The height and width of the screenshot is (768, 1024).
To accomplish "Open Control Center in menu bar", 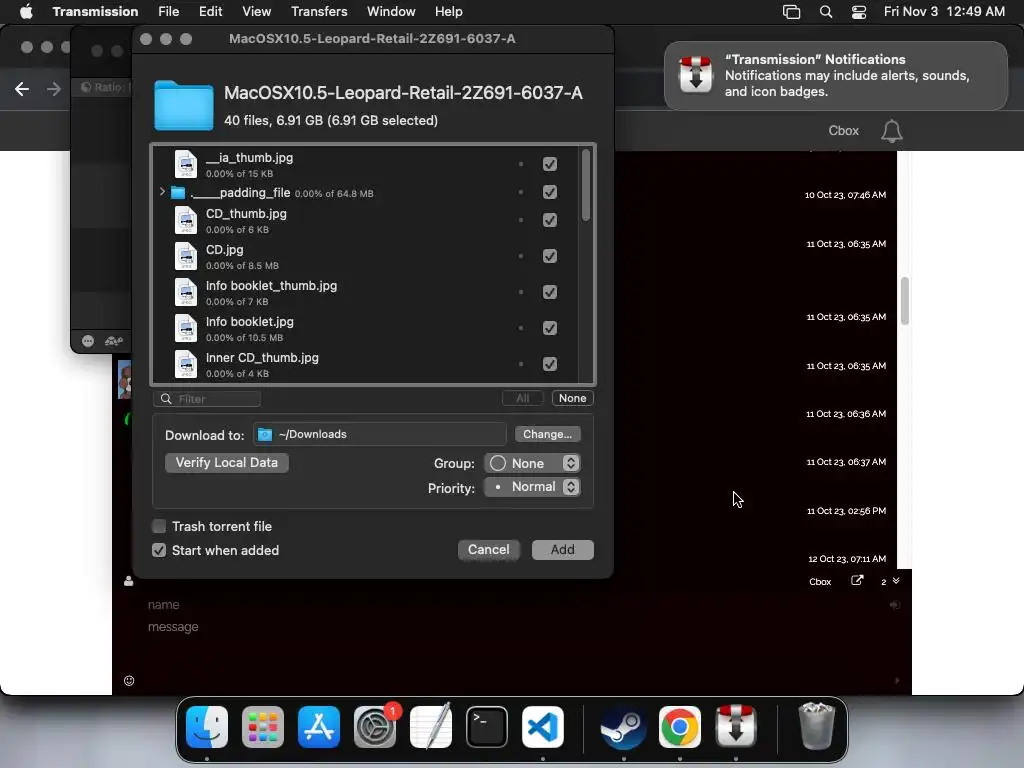I will pos(859,11).
